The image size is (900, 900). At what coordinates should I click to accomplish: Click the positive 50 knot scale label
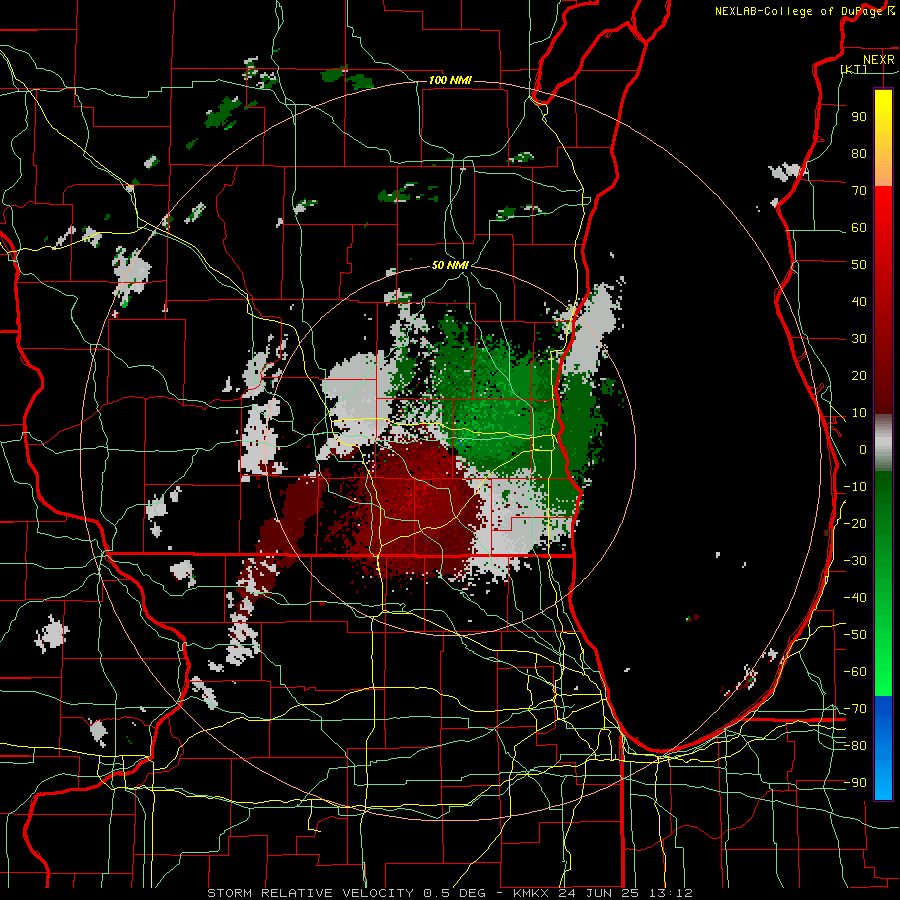pos(859,264)
